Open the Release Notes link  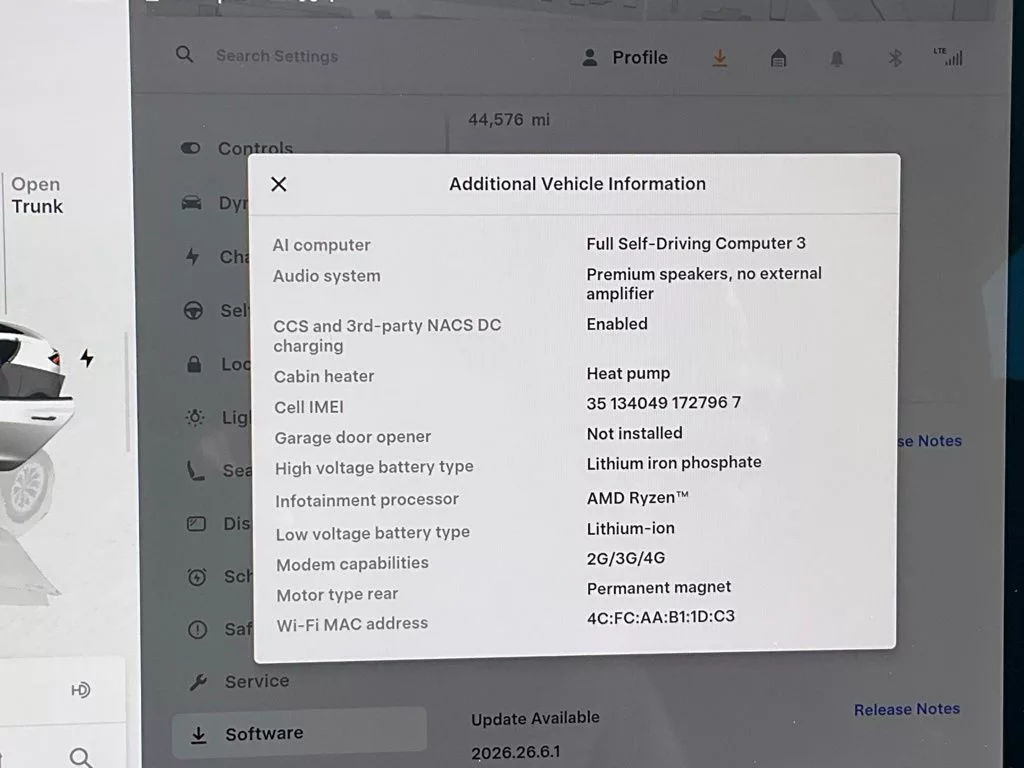click(x=906, y=709)
